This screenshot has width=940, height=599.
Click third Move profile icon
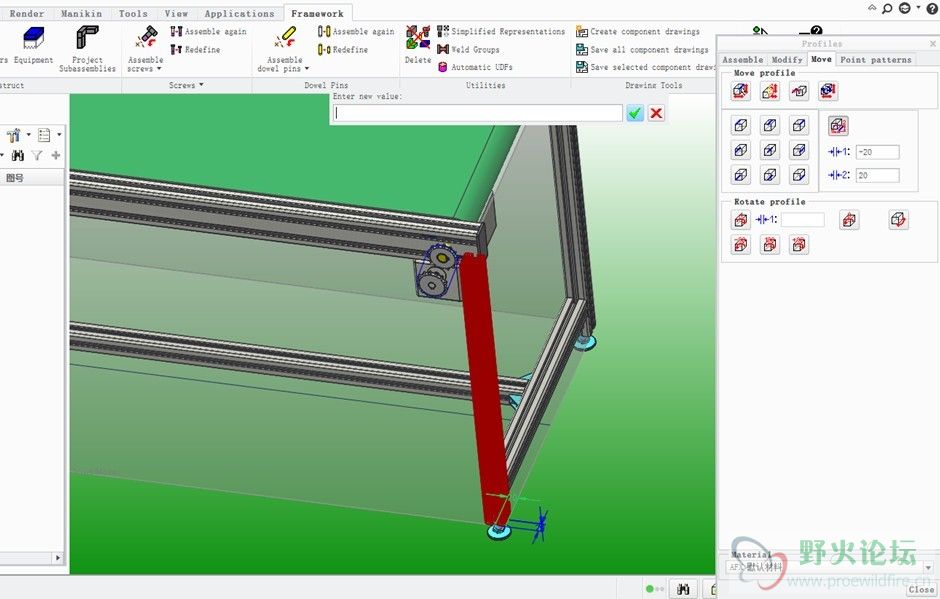[x=799, y=91]
